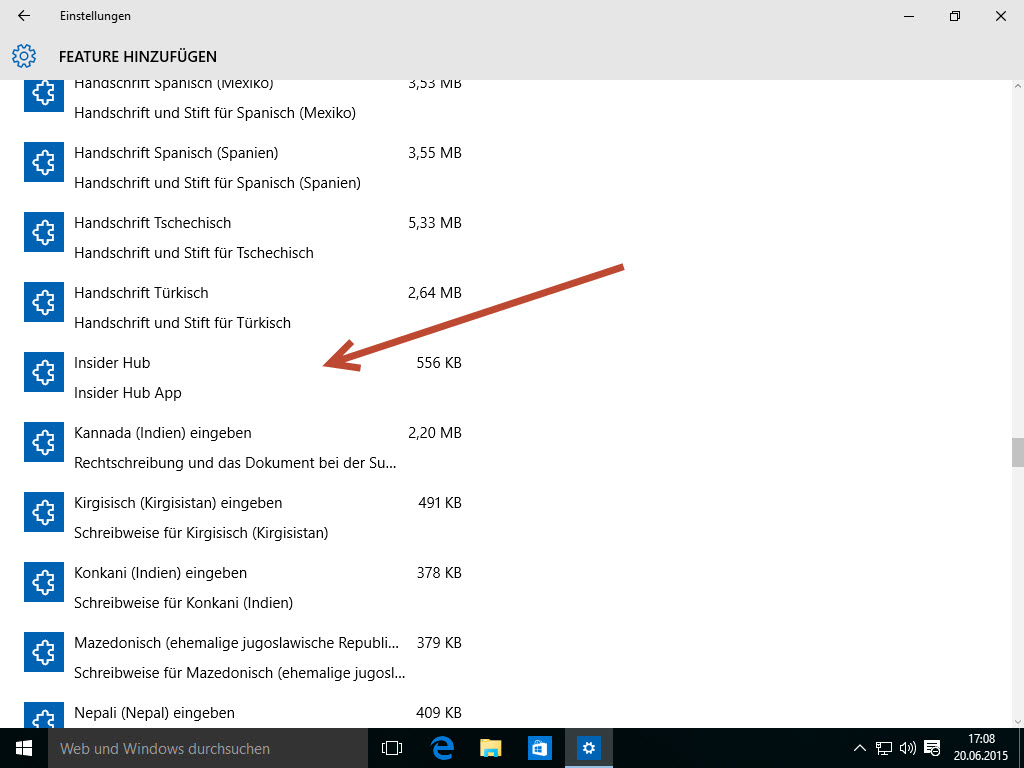Click Handschrift und Stift für Tschechisch description
The image size is (1024, 768).
[193, 253]
